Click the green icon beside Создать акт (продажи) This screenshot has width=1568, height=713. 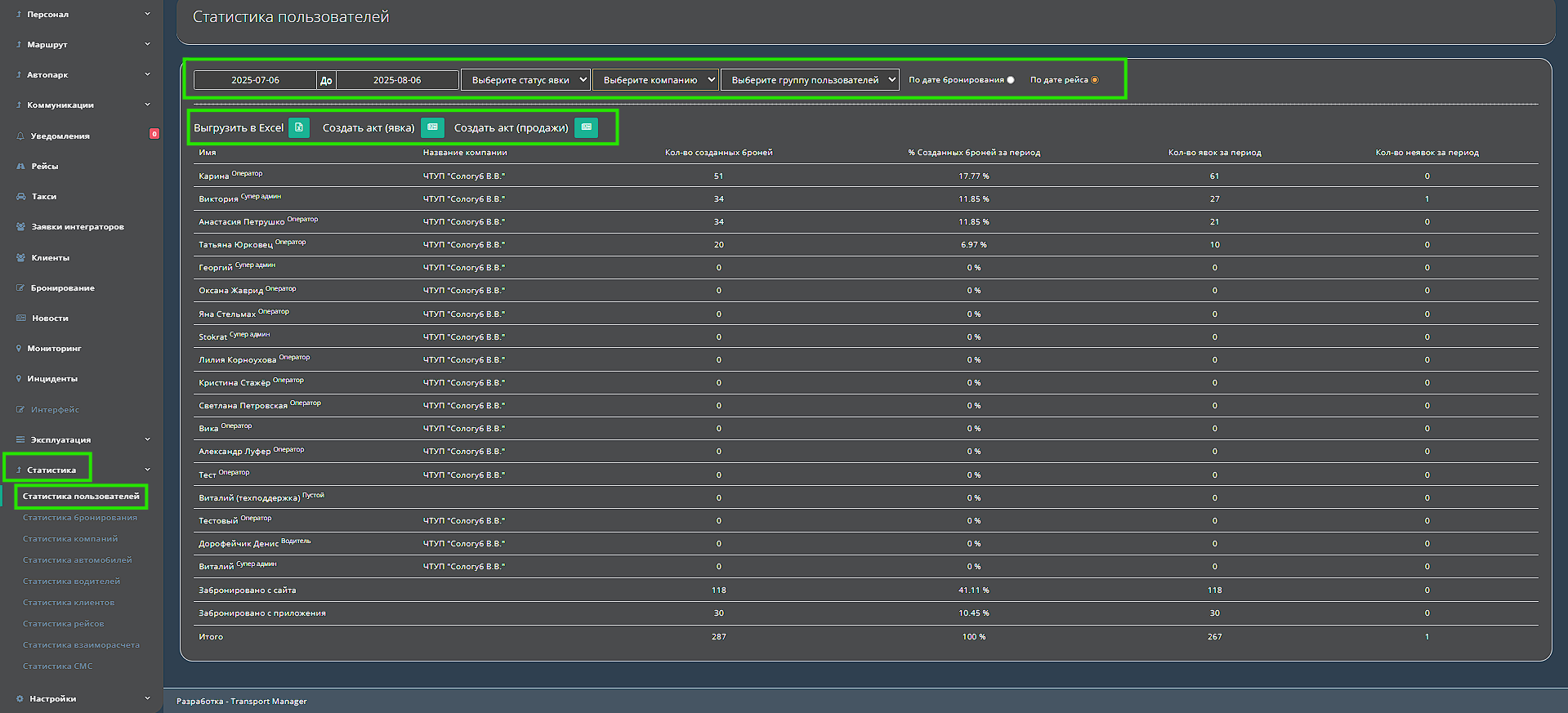click(x=586, y=127)
